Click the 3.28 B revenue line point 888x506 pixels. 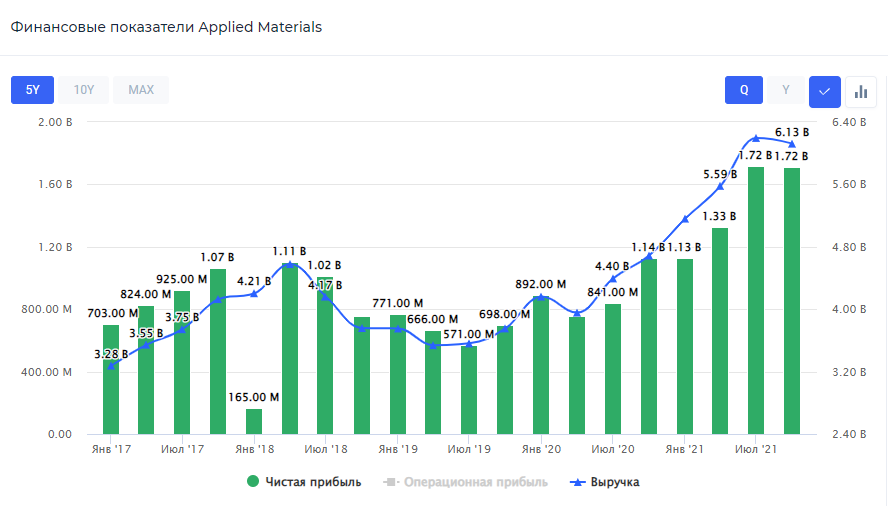(x=110, y=366)
